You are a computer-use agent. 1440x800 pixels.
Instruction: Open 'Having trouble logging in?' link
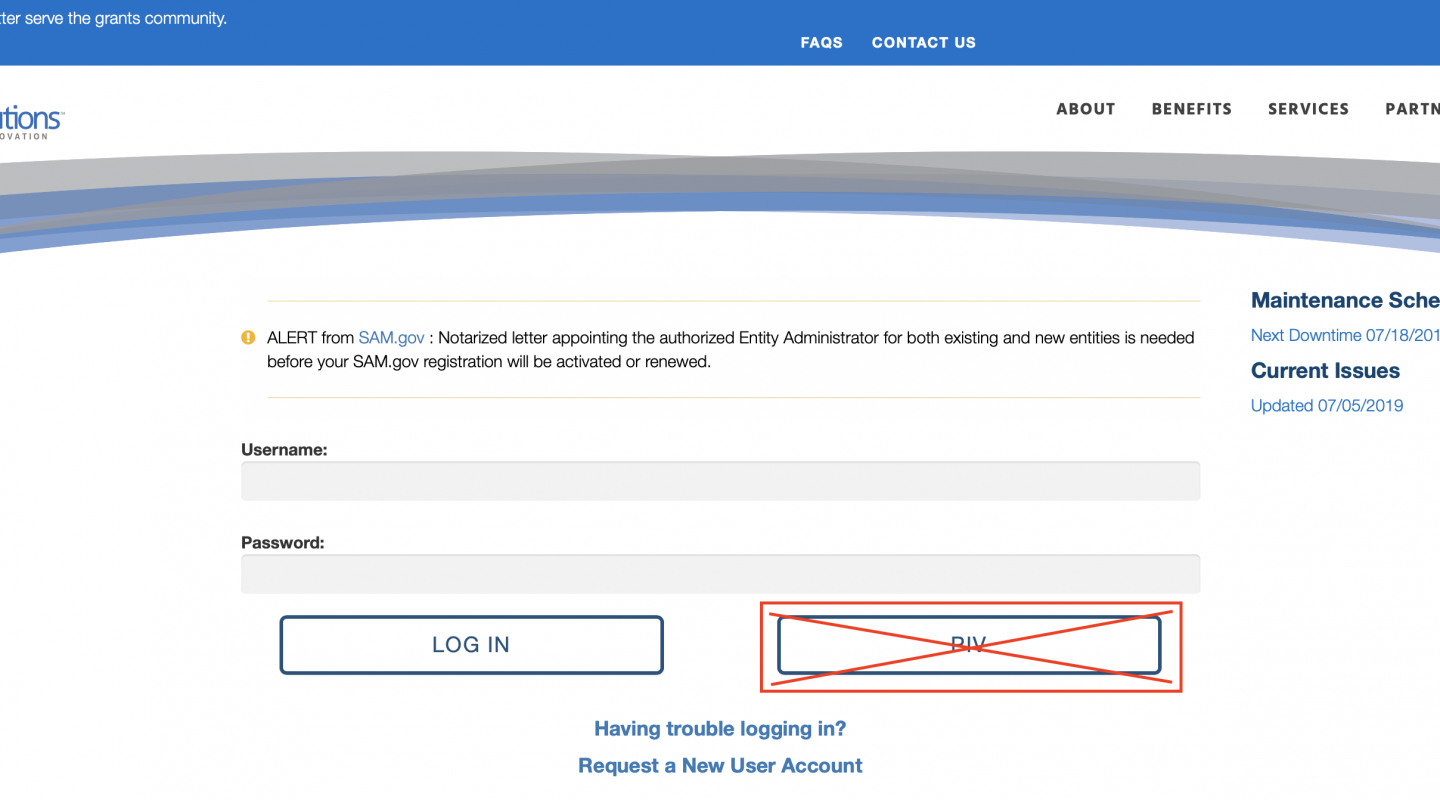[x=720, y=728]
